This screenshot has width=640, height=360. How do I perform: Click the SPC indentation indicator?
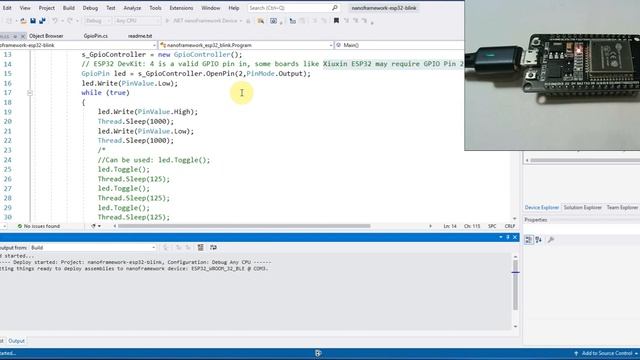coord(492,226)
